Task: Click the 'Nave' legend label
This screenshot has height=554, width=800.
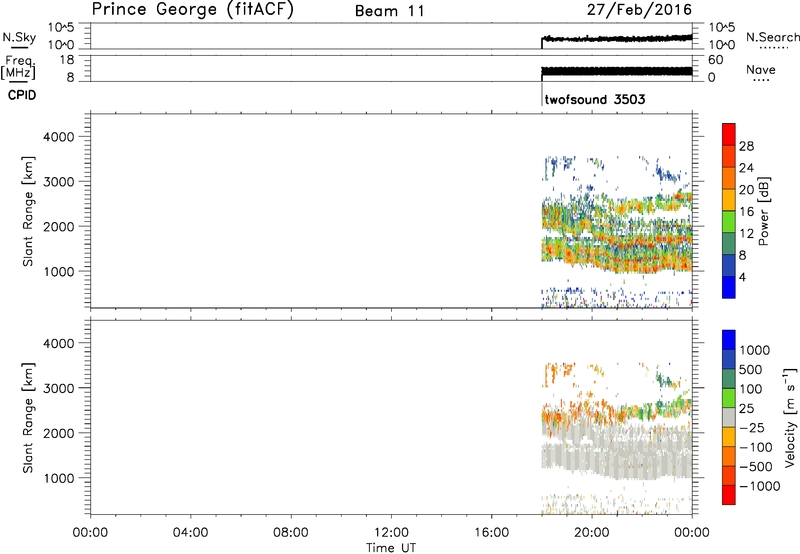Action: coord(761,69)
